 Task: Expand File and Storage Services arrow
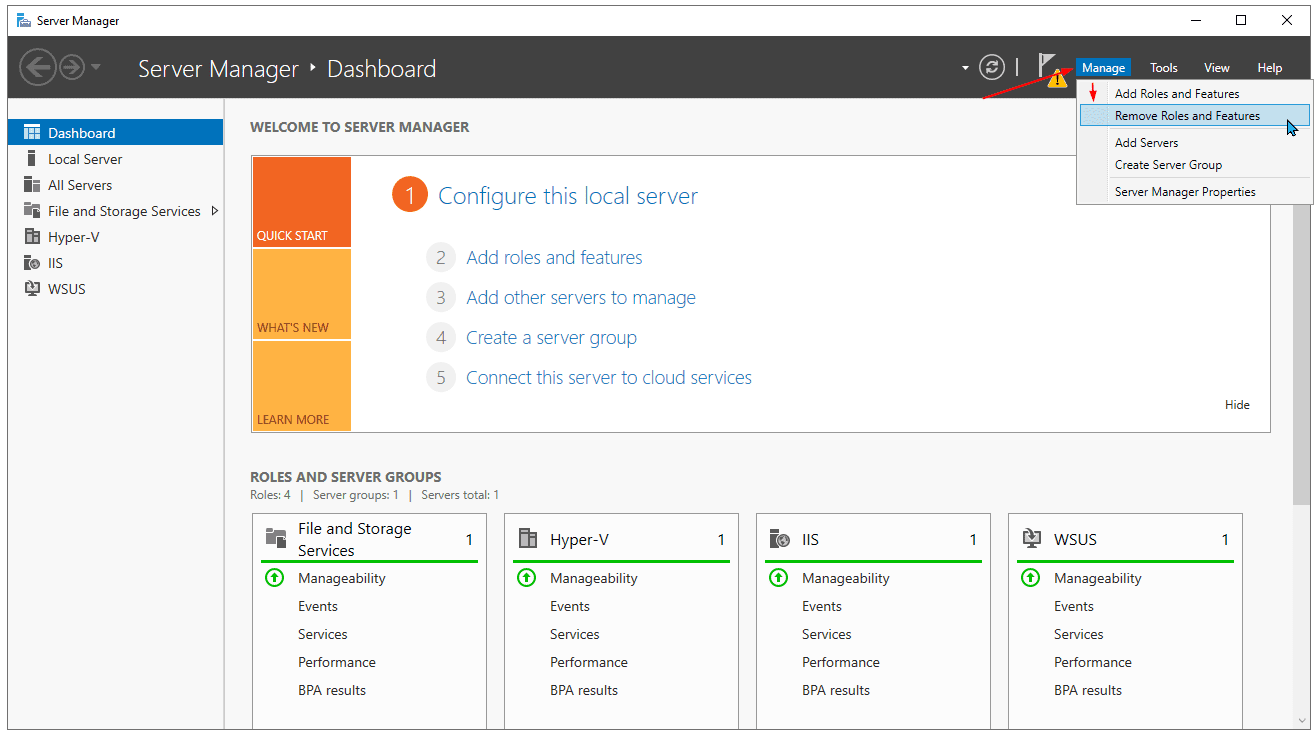[x=214, y=211]
